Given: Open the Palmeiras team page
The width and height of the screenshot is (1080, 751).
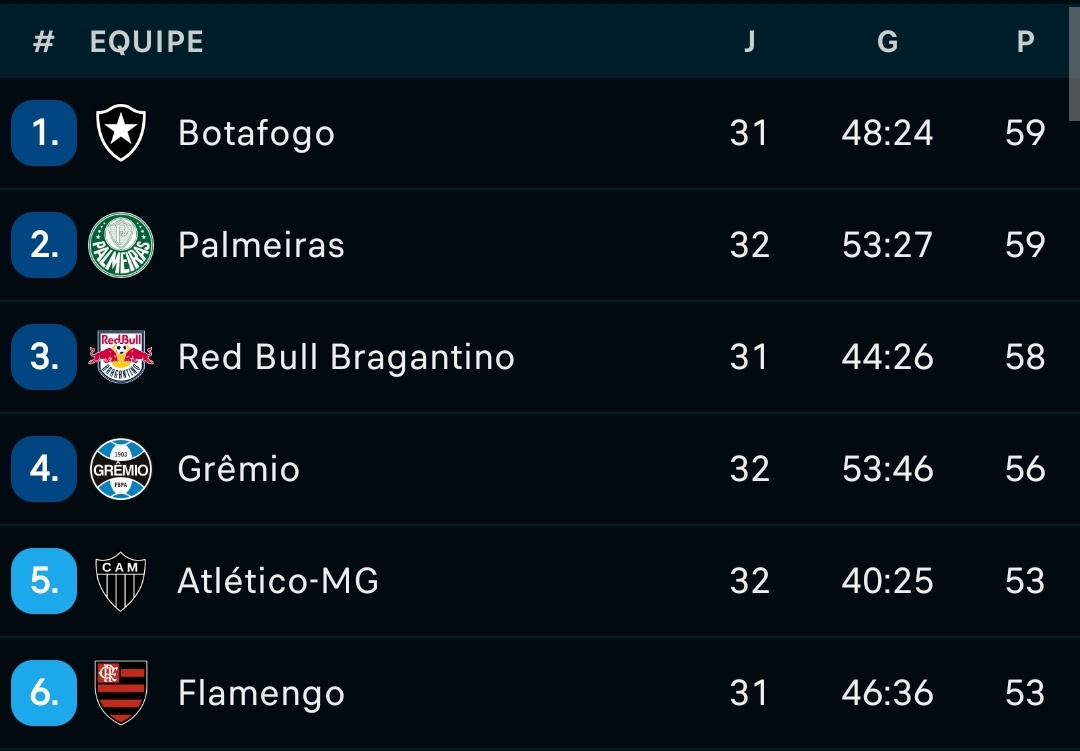Looking at the screenshot, I should coord(261,245).
